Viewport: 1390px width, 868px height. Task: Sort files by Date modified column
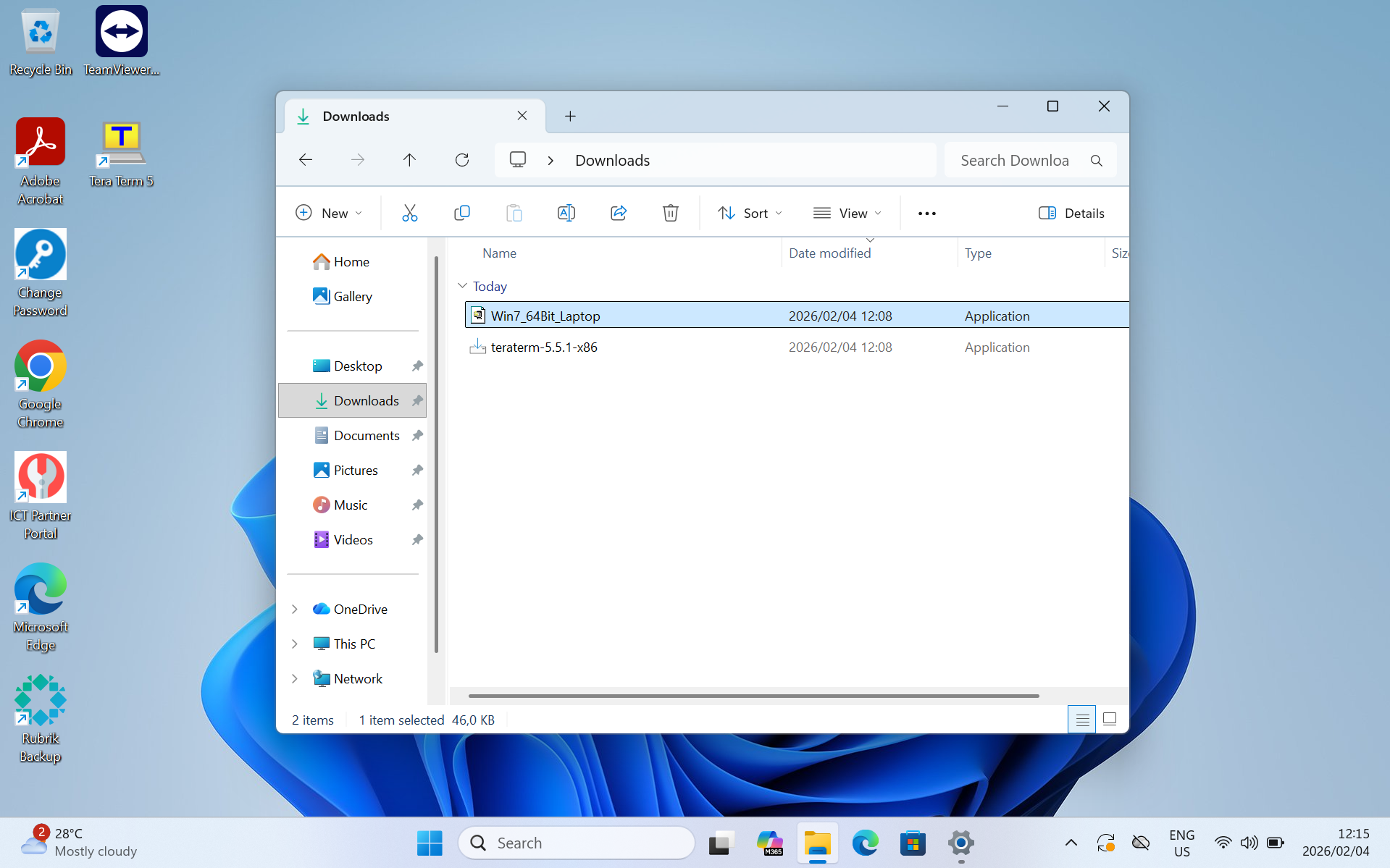[829, 253]
